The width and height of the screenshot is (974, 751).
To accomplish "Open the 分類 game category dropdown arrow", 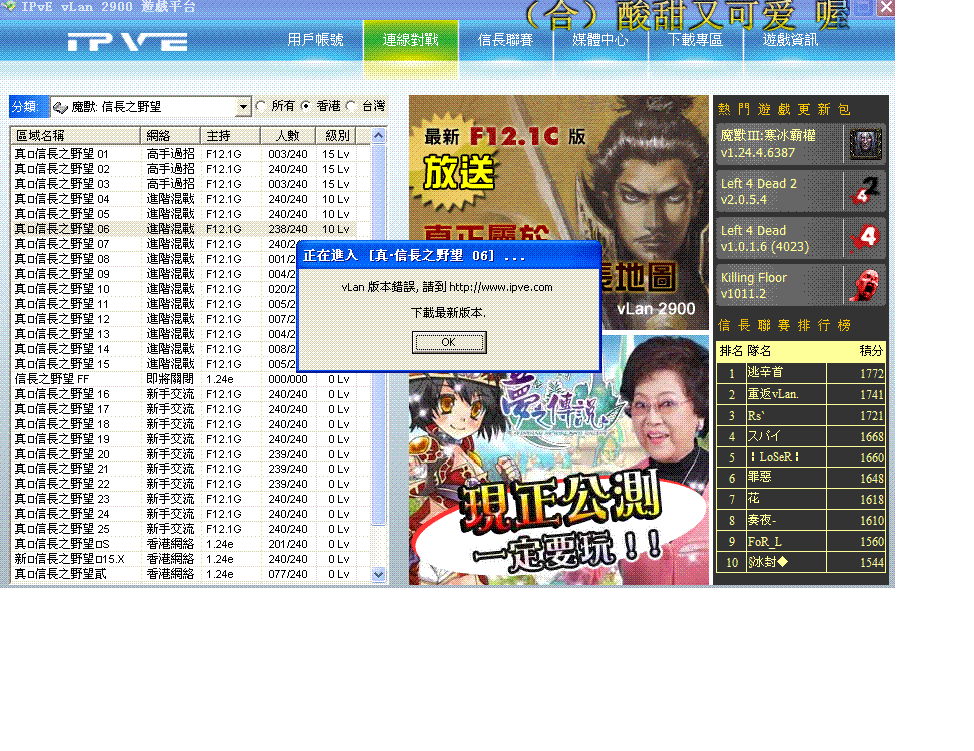I will [243, 107].
